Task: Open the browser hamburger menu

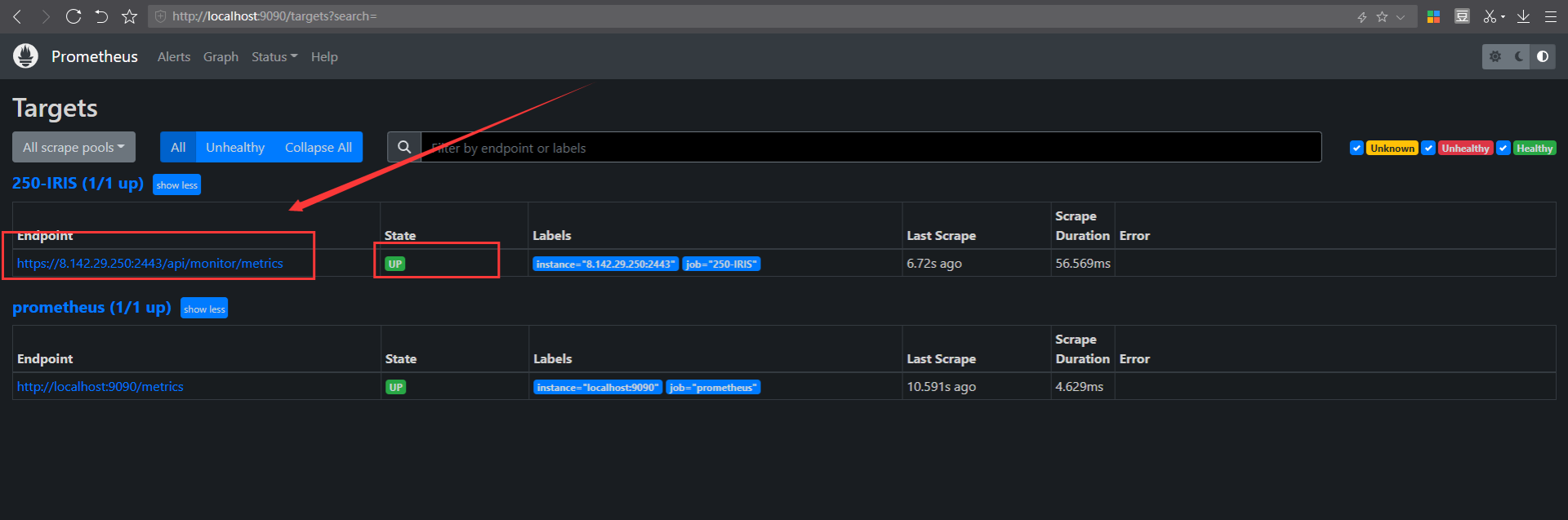Action: (x=1550, y=16)
